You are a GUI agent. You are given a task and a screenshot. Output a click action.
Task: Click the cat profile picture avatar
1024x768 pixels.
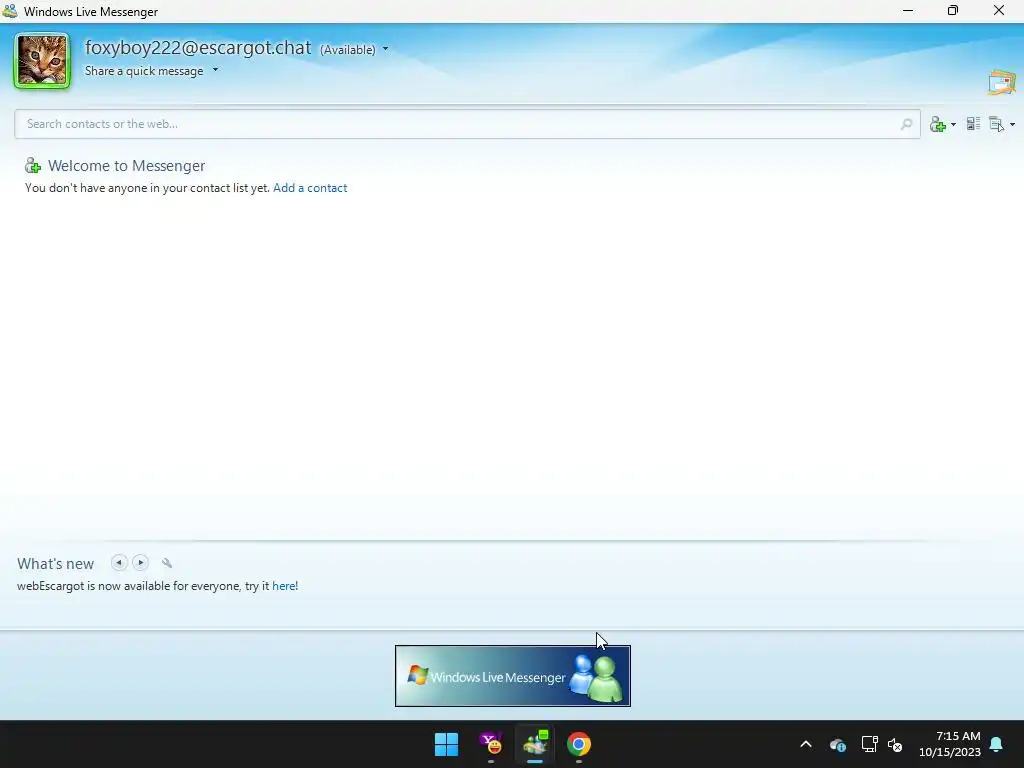(x=42, y=61)
